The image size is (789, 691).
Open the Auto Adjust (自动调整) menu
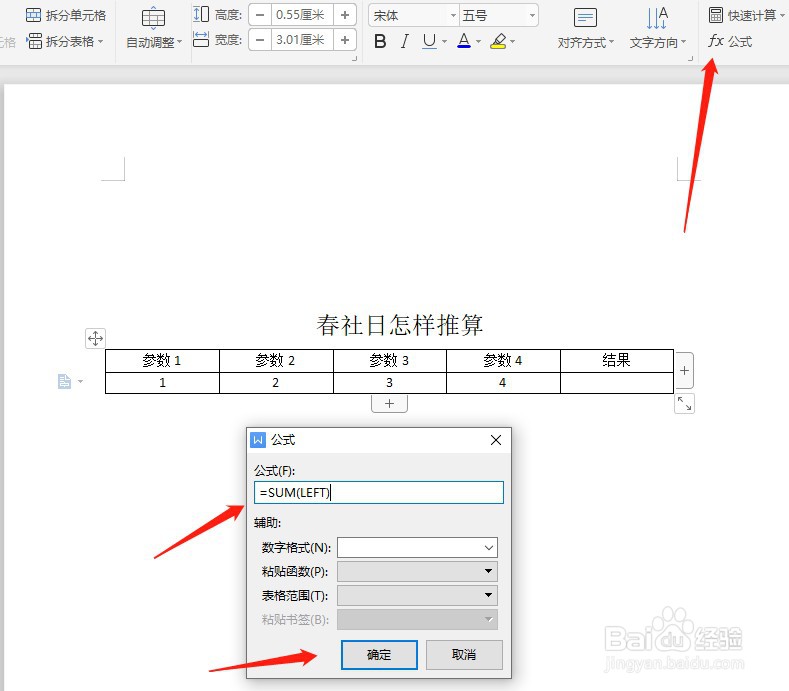(x=153, y=29)
